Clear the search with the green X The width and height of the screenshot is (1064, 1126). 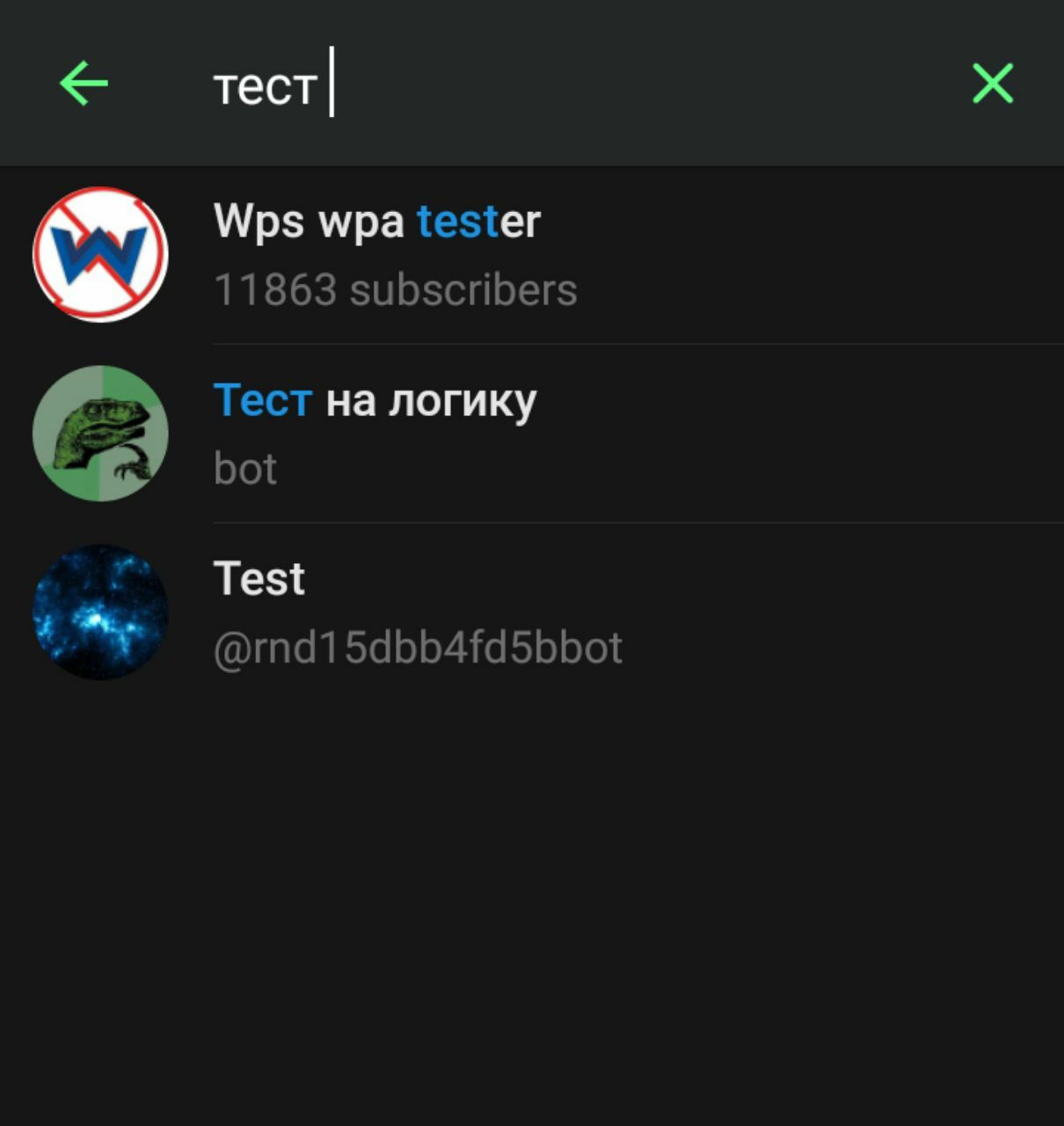coord(993,84)
